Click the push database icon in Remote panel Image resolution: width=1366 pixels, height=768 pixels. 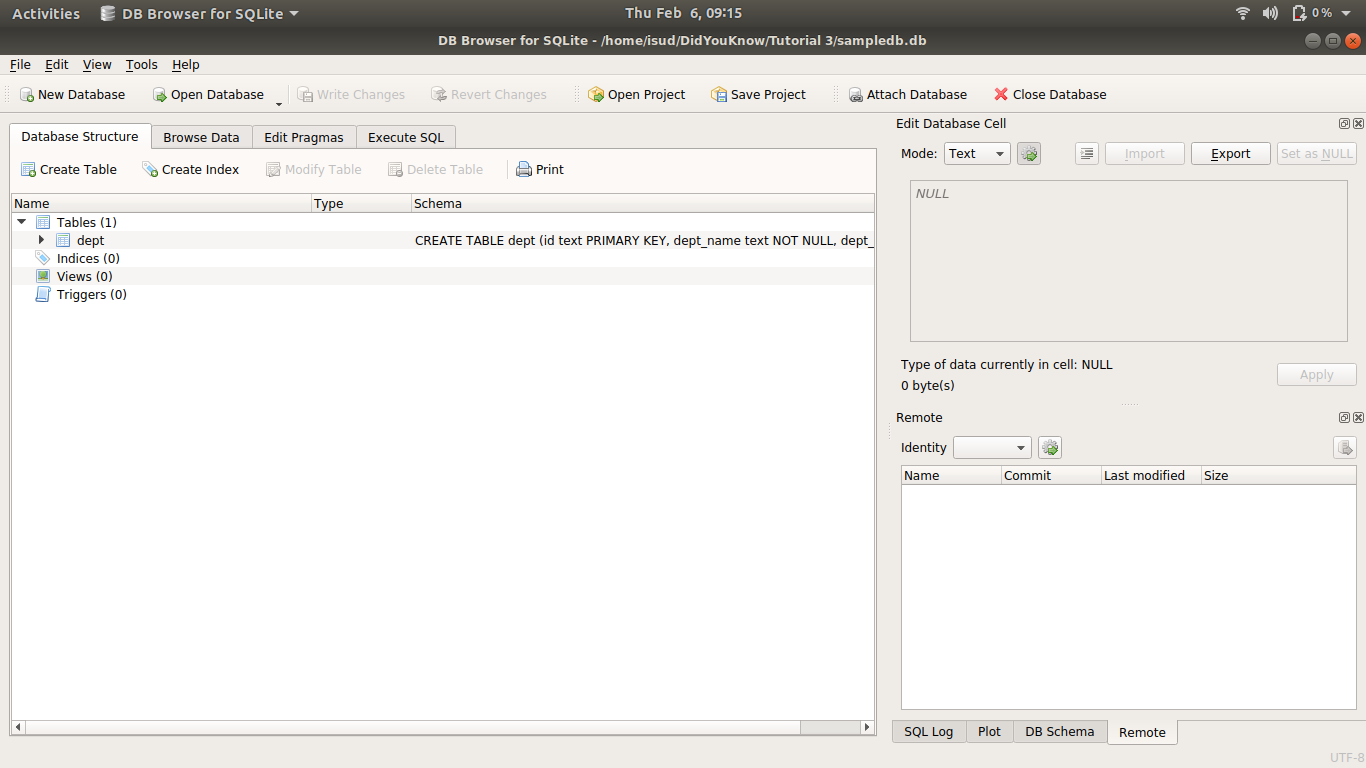point(1345,448)
